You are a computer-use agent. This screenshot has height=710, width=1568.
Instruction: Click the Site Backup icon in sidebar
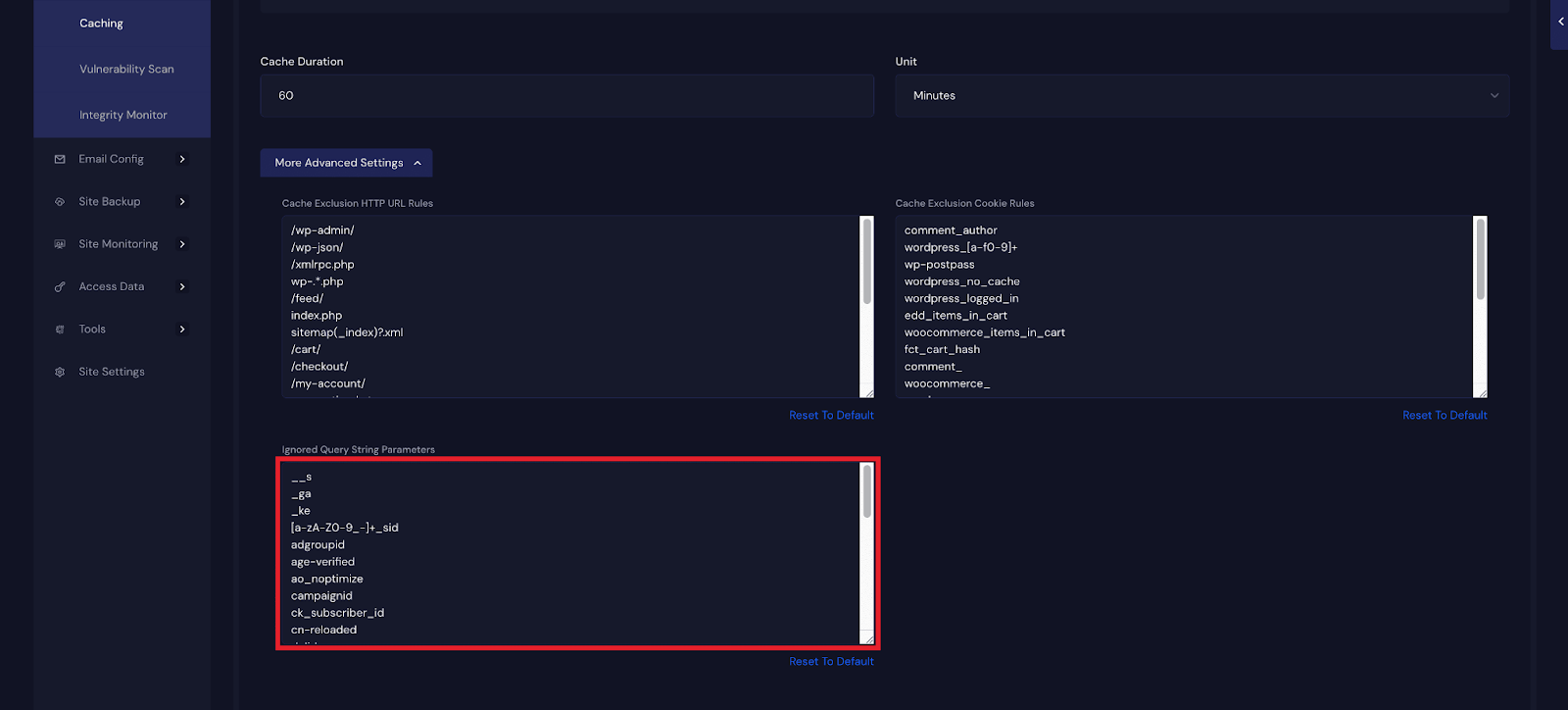pos(60,202)
